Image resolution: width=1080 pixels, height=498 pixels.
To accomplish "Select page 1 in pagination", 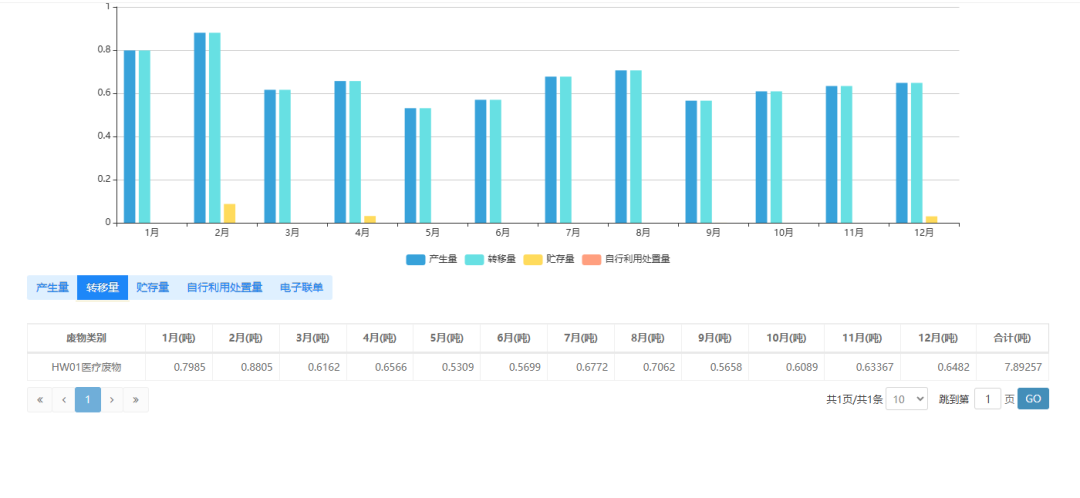I will tap(88, 400).
